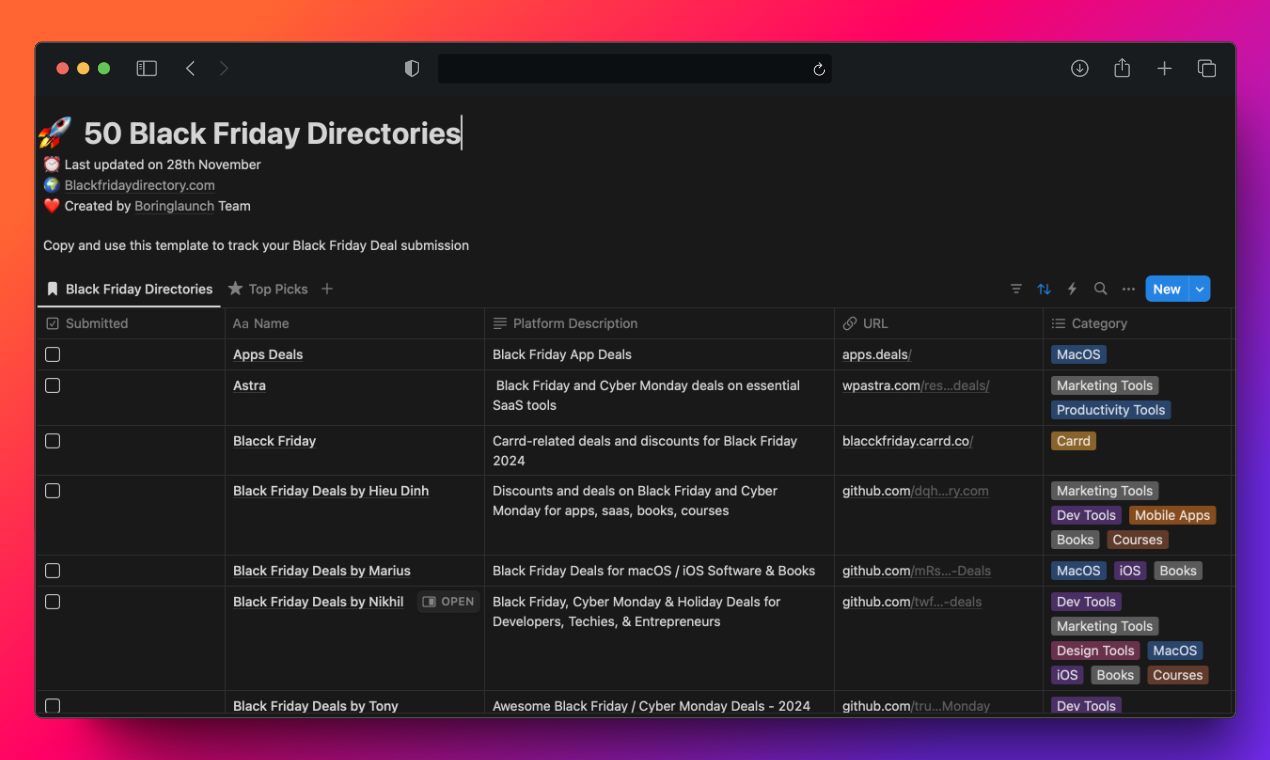
Task: Open the three-dots database options
Action: (x=1128, y=289)
